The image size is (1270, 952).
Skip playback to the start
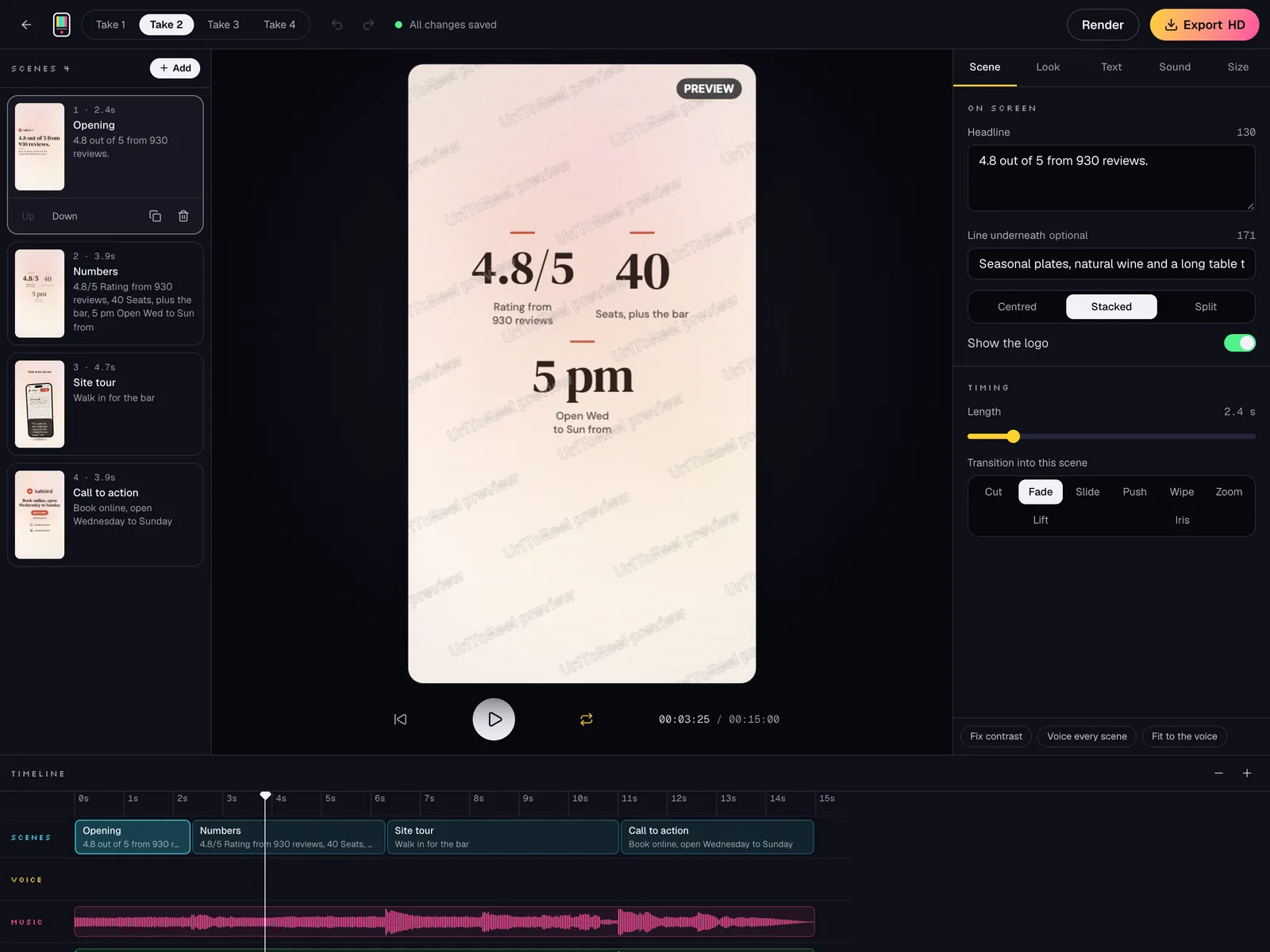(400, 719)
